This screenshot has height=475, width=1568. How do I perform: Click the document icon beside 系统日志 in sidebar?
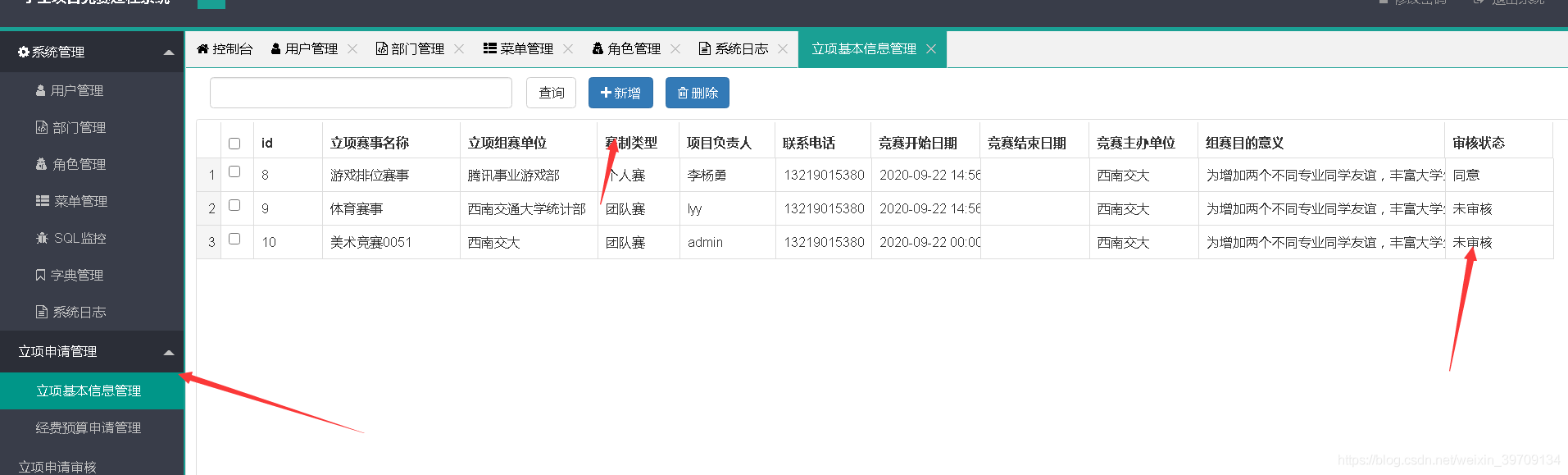point(42,312)
